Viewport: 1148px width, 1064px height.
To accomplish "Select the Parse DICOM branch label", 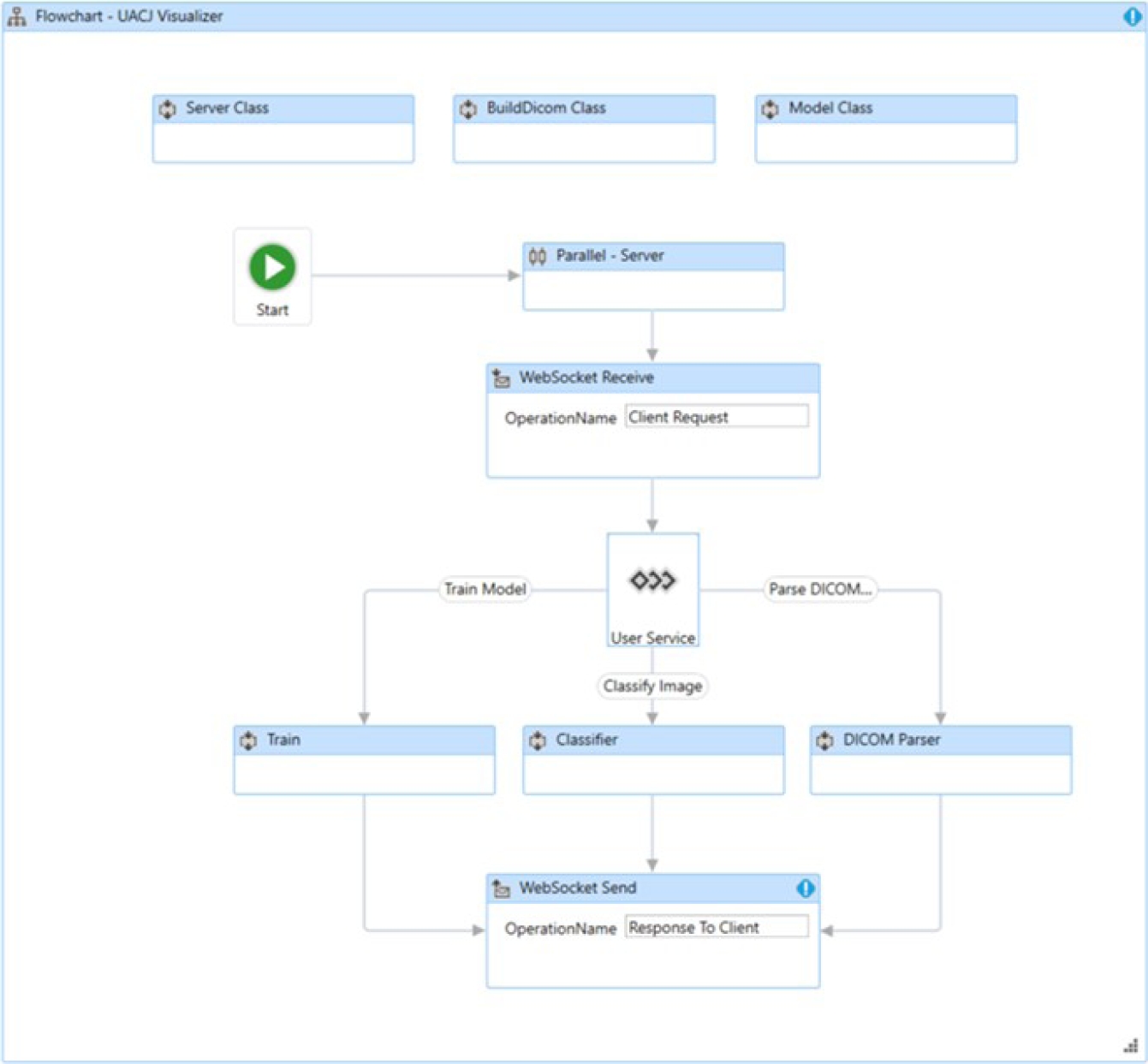I will 819,589.
